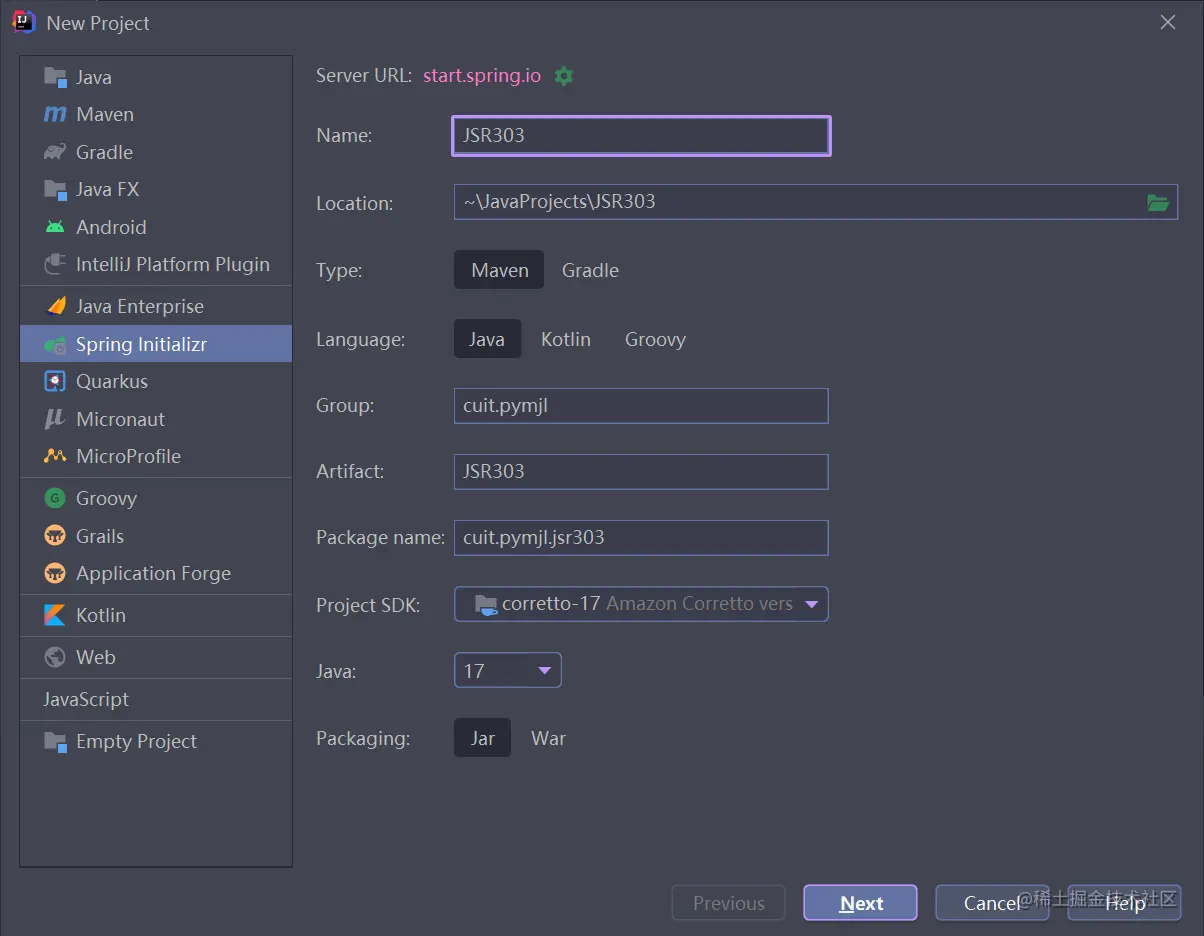Image resolution: width=1204 pixels, height=936 pixels.
Task: Select Application Forge generator label
Action: click(154, 573)
